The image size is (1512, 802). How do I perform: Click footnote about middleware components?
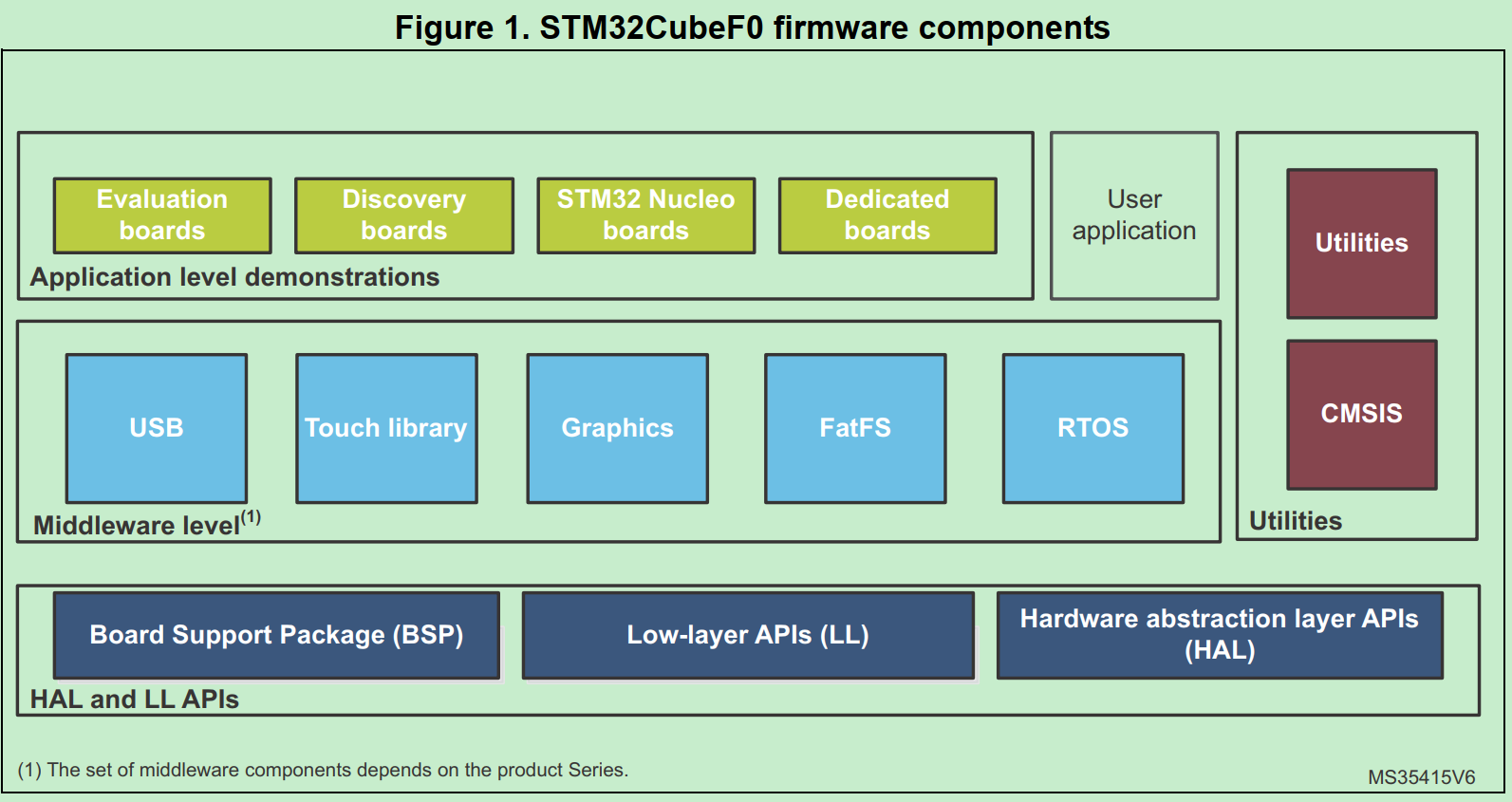pos(323,770)
